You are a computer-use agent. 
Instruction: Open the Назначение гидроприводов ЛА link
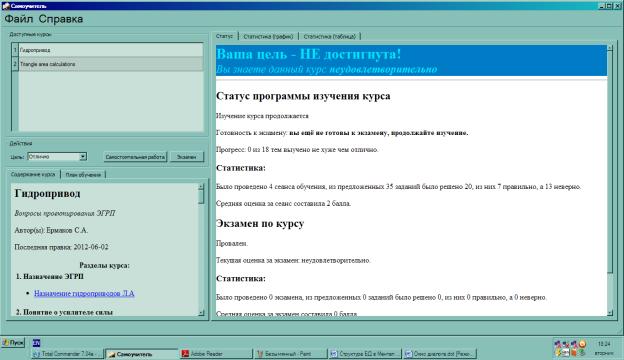tap(84, 293)
